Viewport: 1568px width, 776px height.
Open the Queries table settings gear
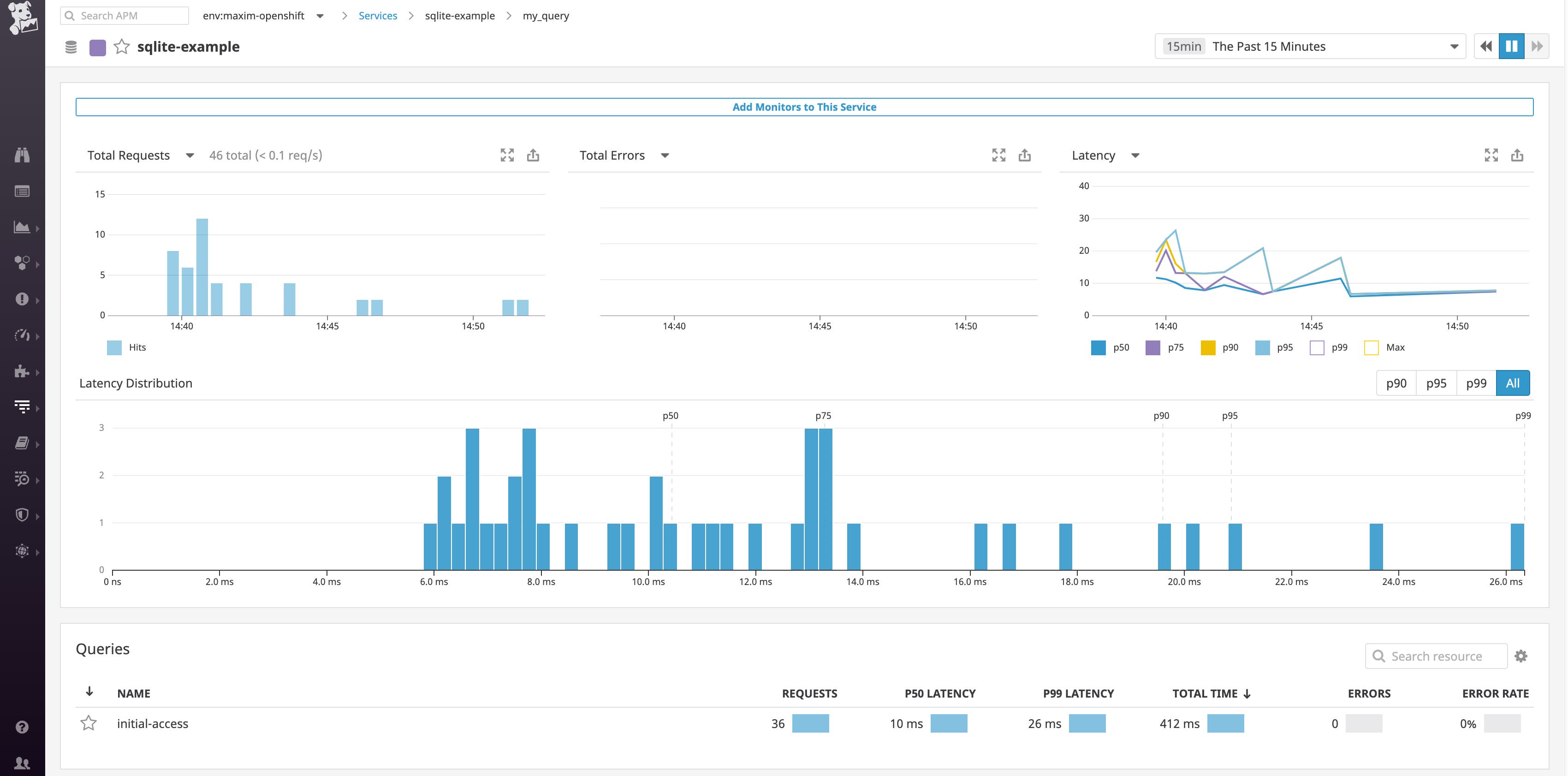[1521, 656]
